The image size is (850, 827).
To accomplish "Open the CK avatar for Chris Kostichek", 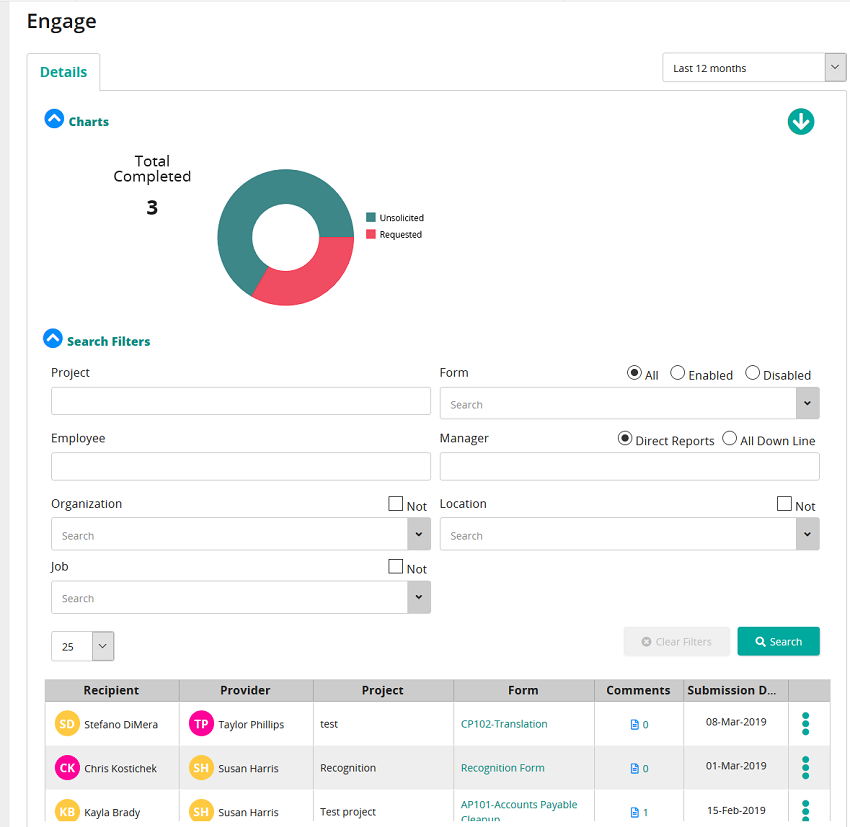I will 67,768.
